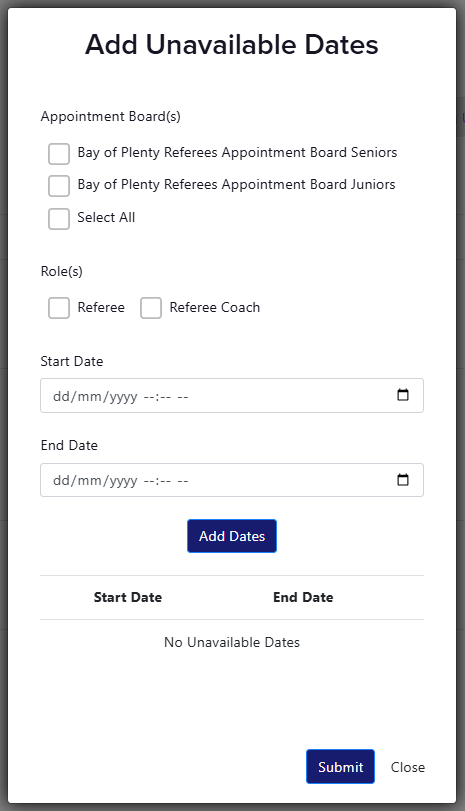Click the Select All label text
Screen dimensions: 465x811
(x=106, y=217)
